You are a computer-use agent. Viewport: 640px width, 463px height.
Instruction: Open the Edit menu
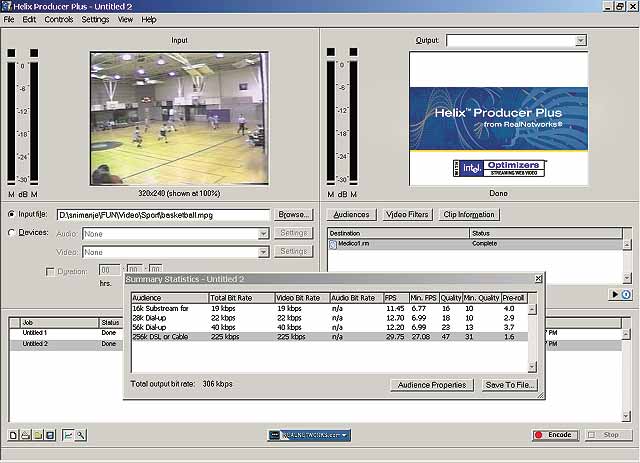coord(29,20)
